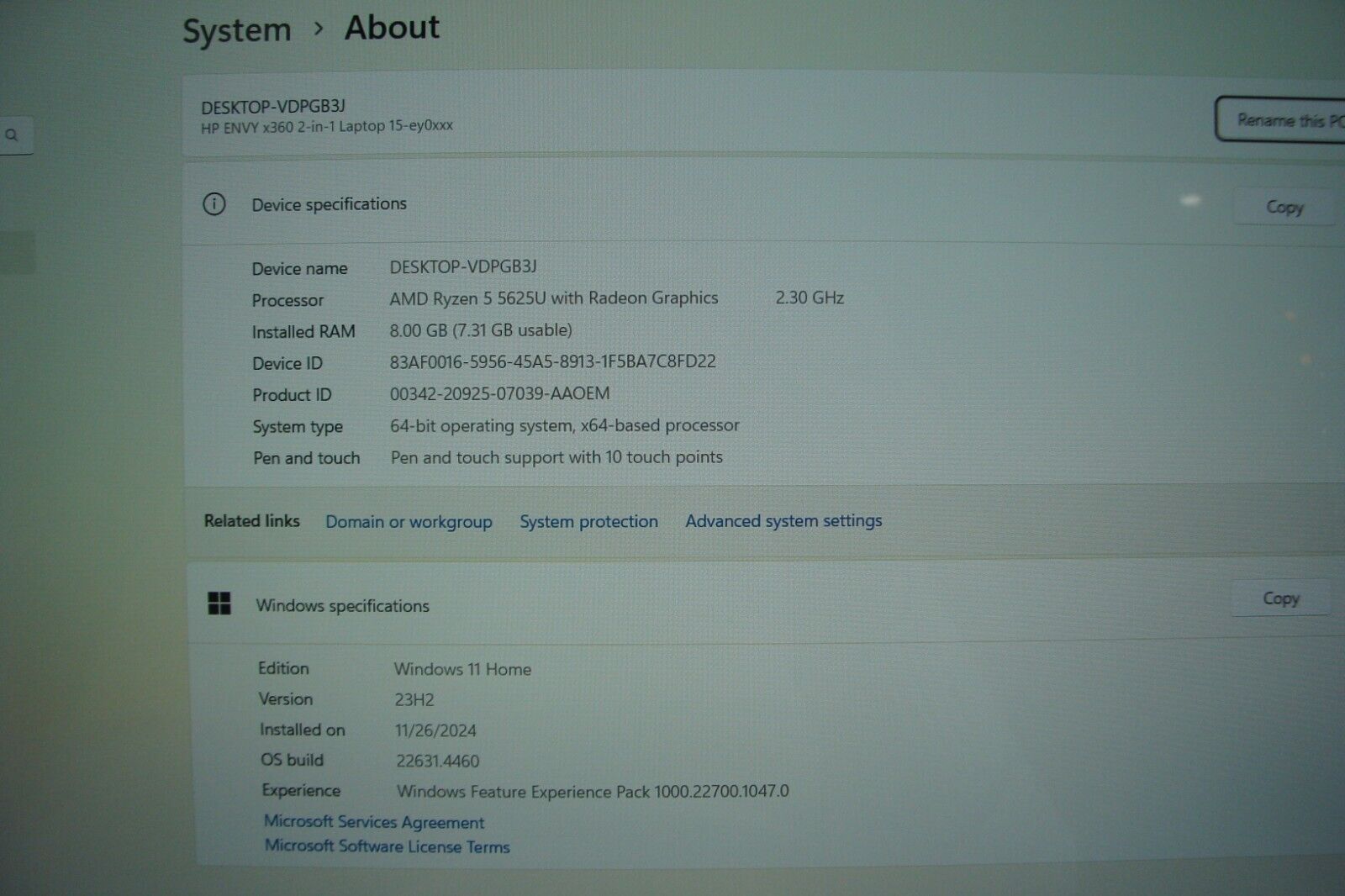Select Windows 11 Home edition value
1345x896 pixels.
[462, 669]
